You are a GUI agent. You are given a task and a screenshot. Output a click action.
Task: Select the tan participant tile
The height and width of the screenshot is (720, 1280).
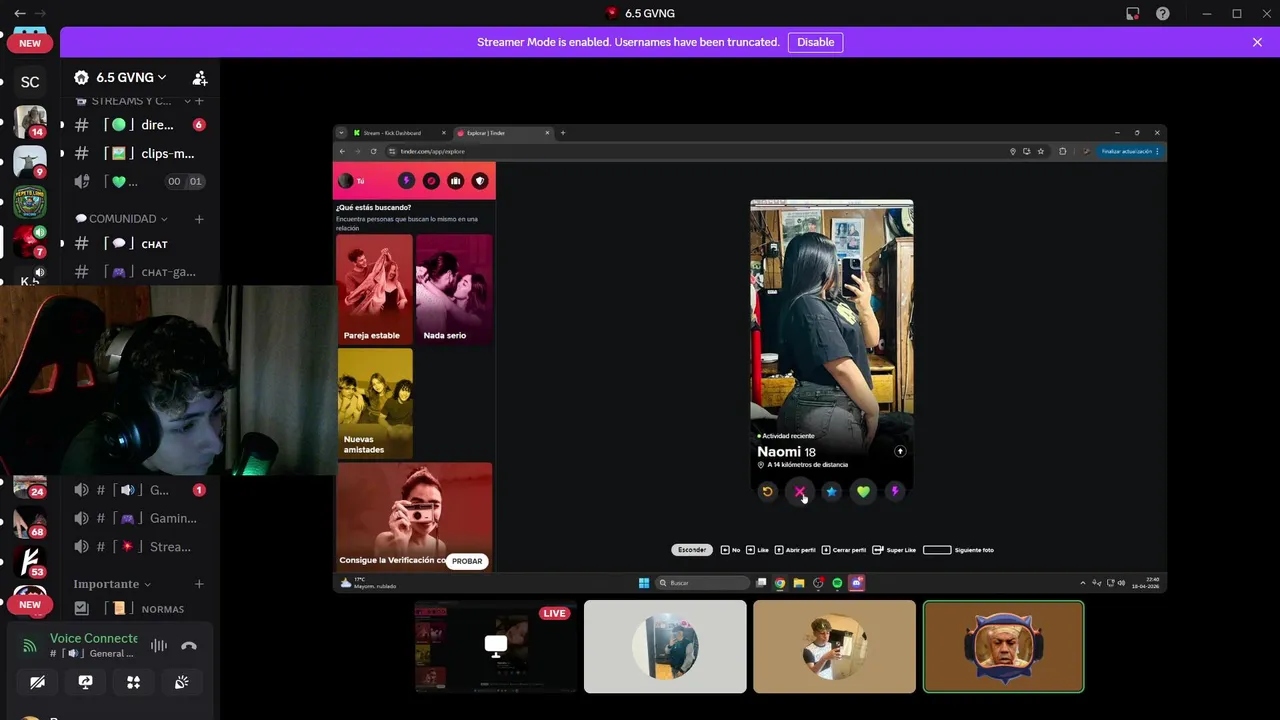point(834,646)
